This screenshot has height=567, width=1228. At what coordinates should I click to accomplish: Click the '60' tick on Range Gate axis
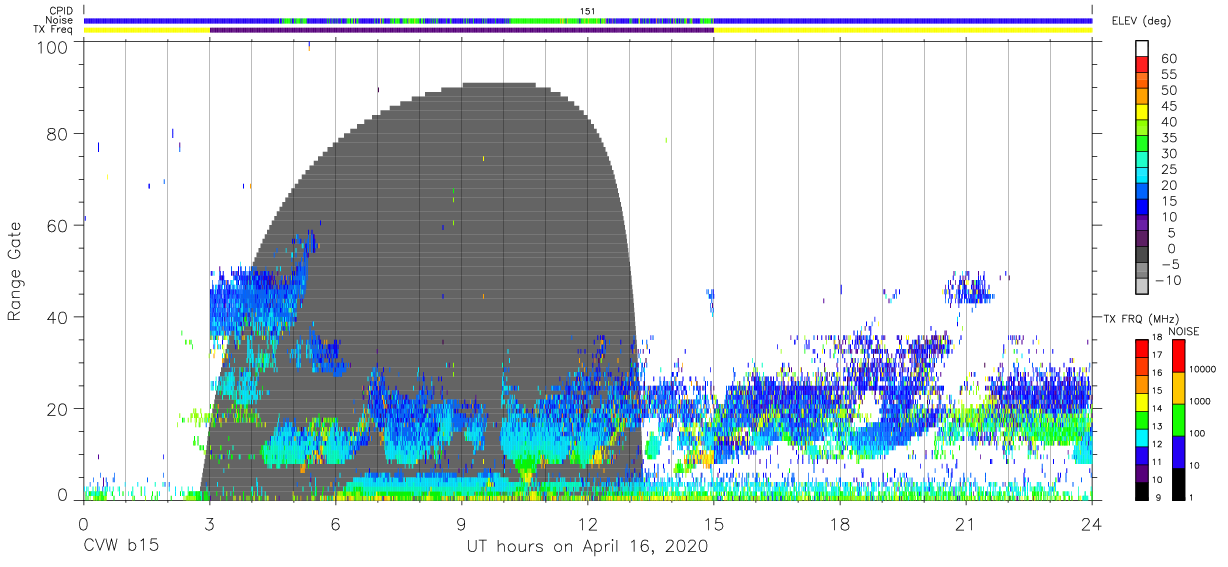[60, 226]
